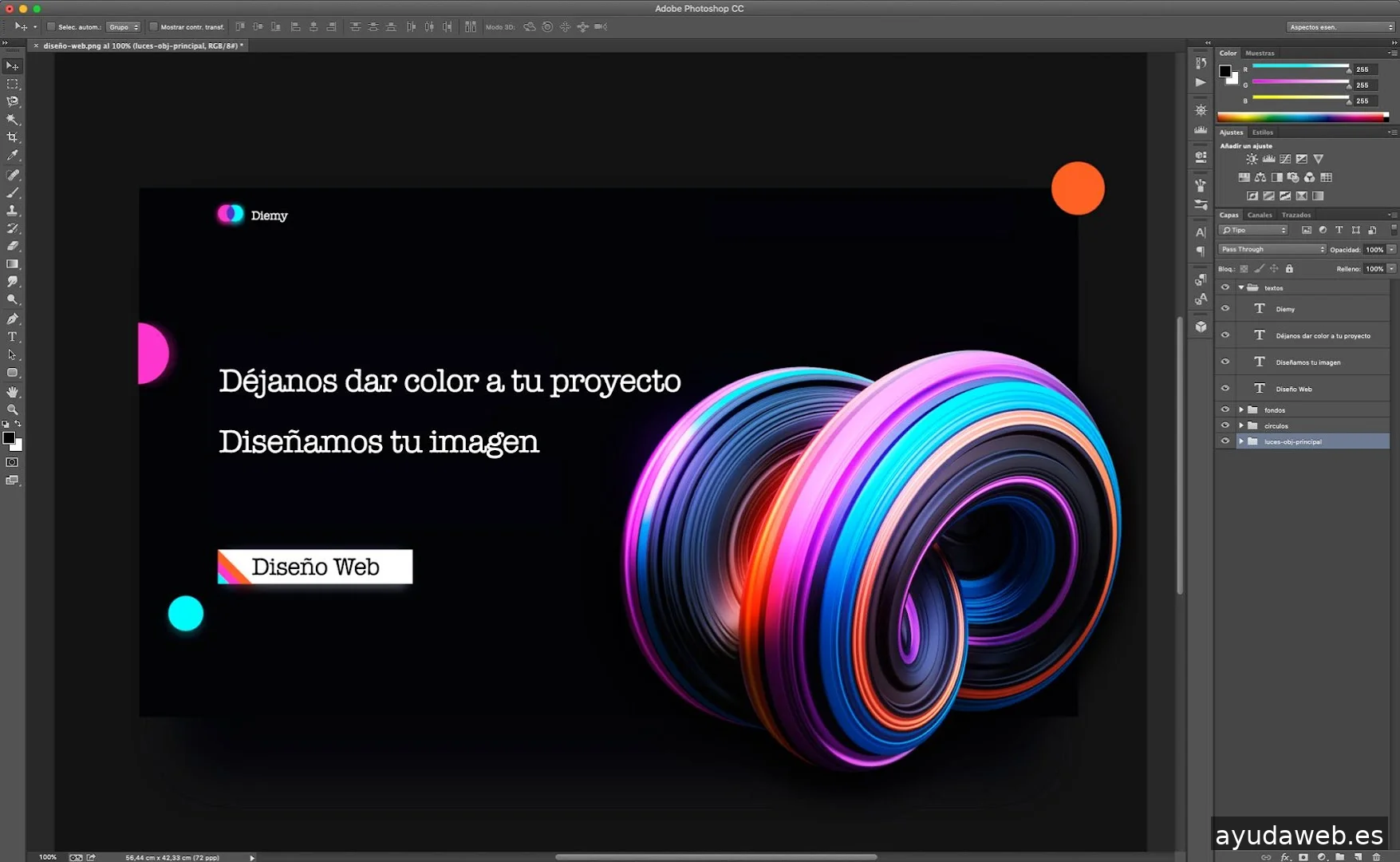Toggle visibility of the fondos group
The width and height of the screenshot is (1400, 862).
[1225, 409]
